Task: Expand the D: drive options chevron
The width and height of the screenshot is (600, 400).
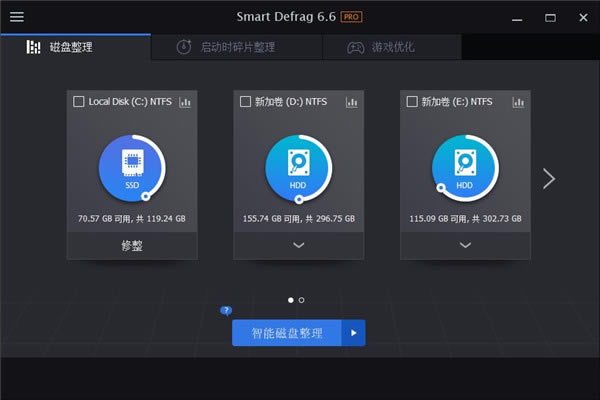Action: 298,245
